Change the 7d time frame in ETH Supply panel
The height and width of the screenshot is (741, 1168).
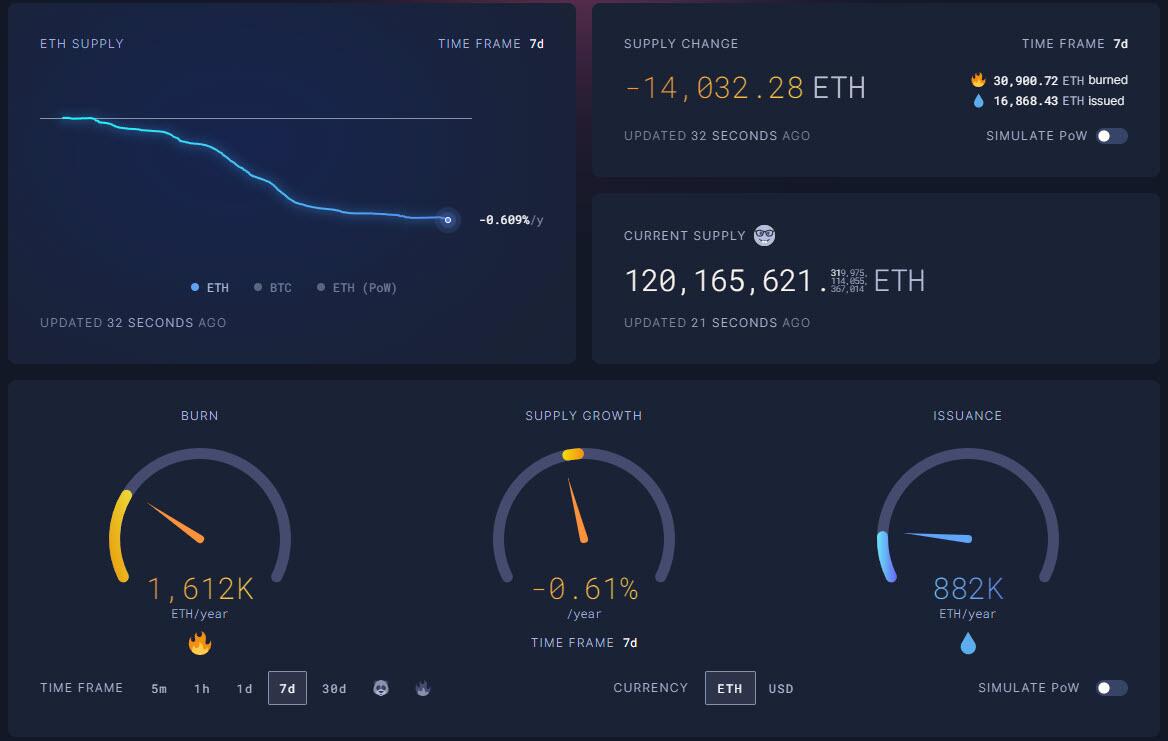tap(536, 44)
